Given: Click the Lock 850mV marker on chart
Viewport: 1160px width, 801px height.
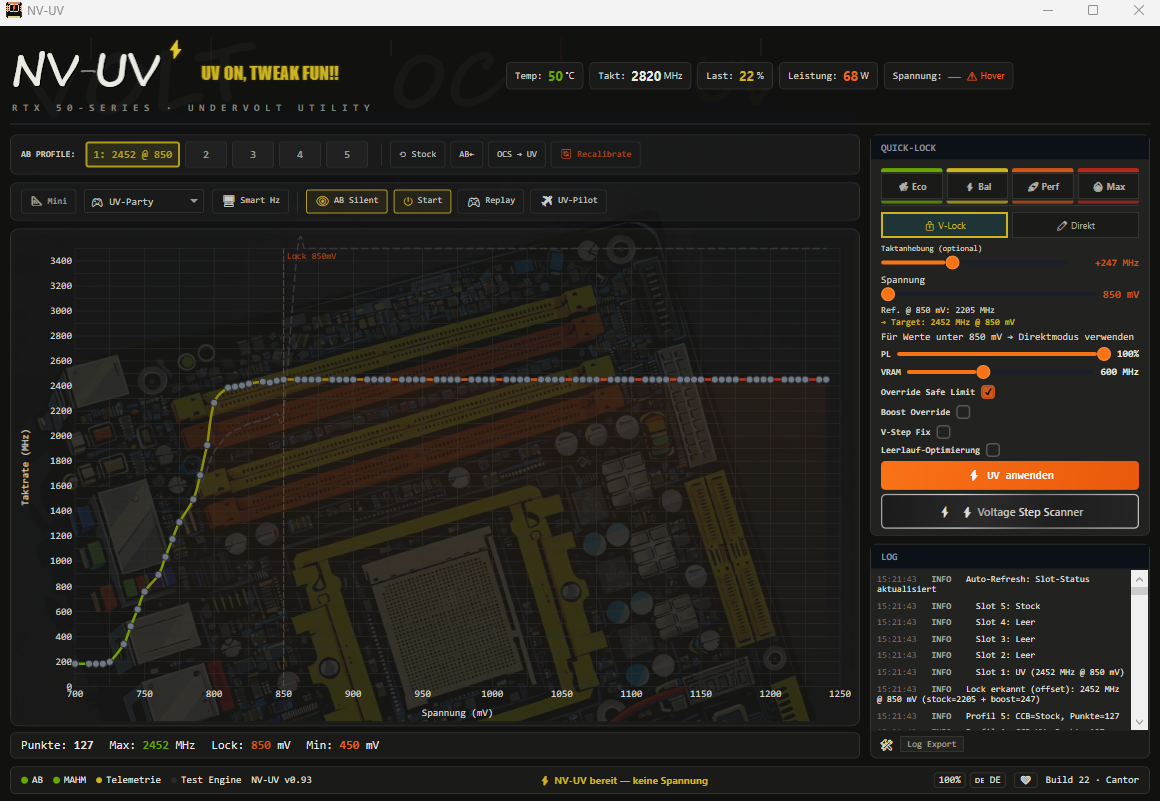Looking at the screenshot, I should coord(311,256).
